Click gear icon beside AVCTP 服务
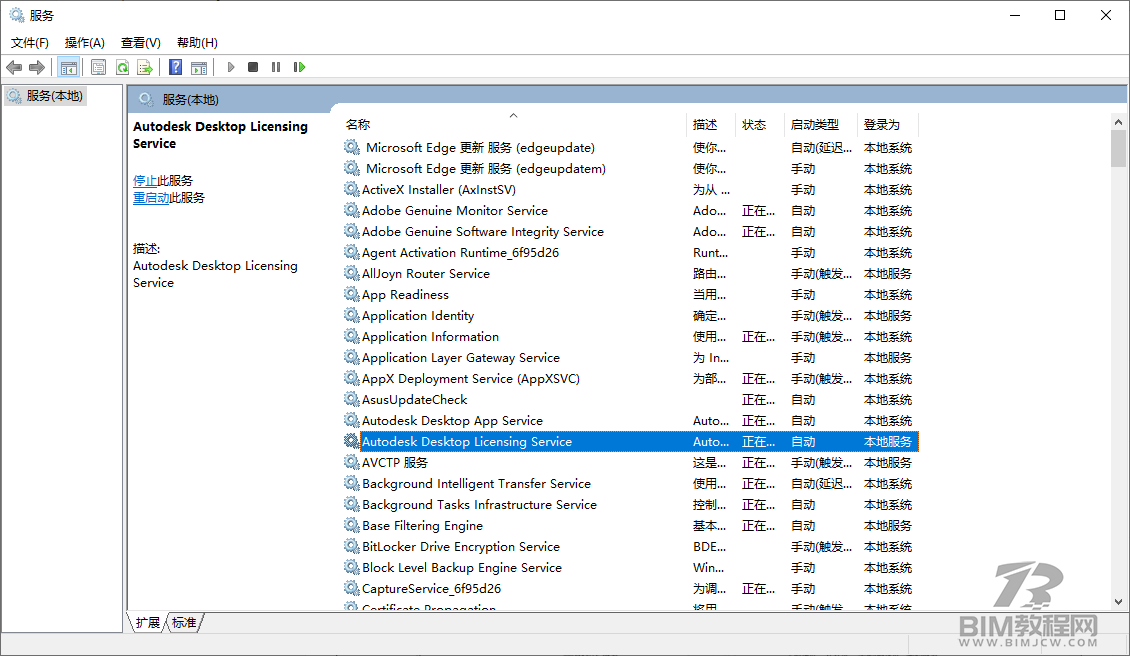This screenshot has width=1130, height=656. click(352, 462)
